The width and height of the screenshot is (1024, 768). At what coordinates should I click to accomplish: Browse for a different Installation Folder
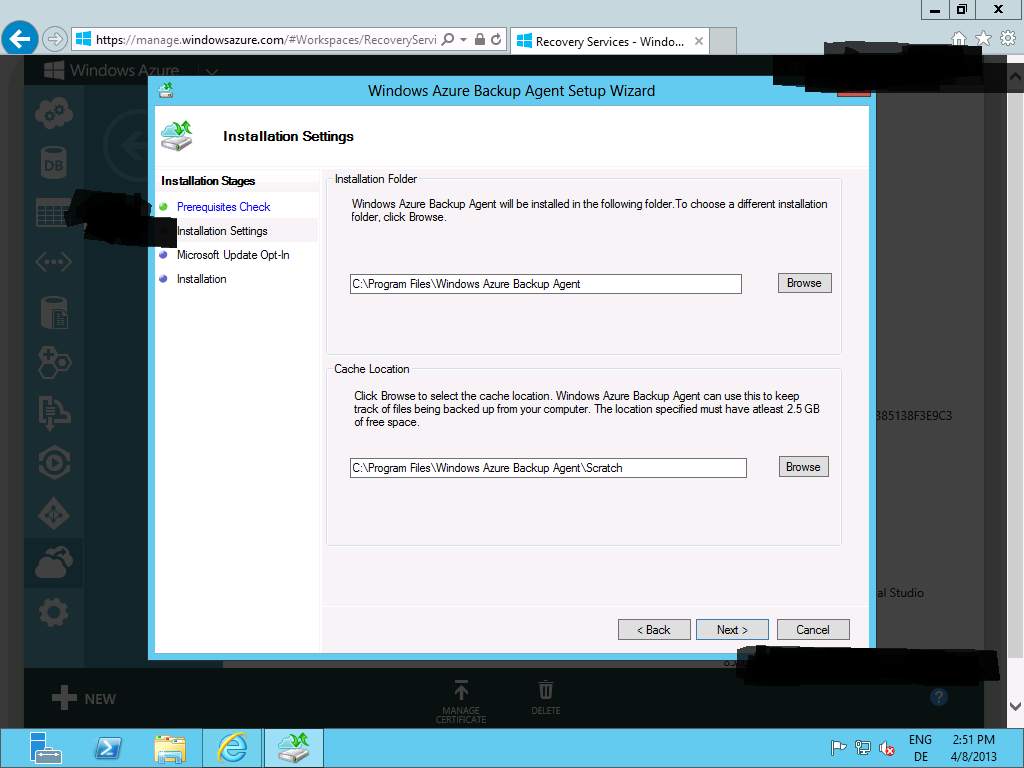click(x=804, y=283)
